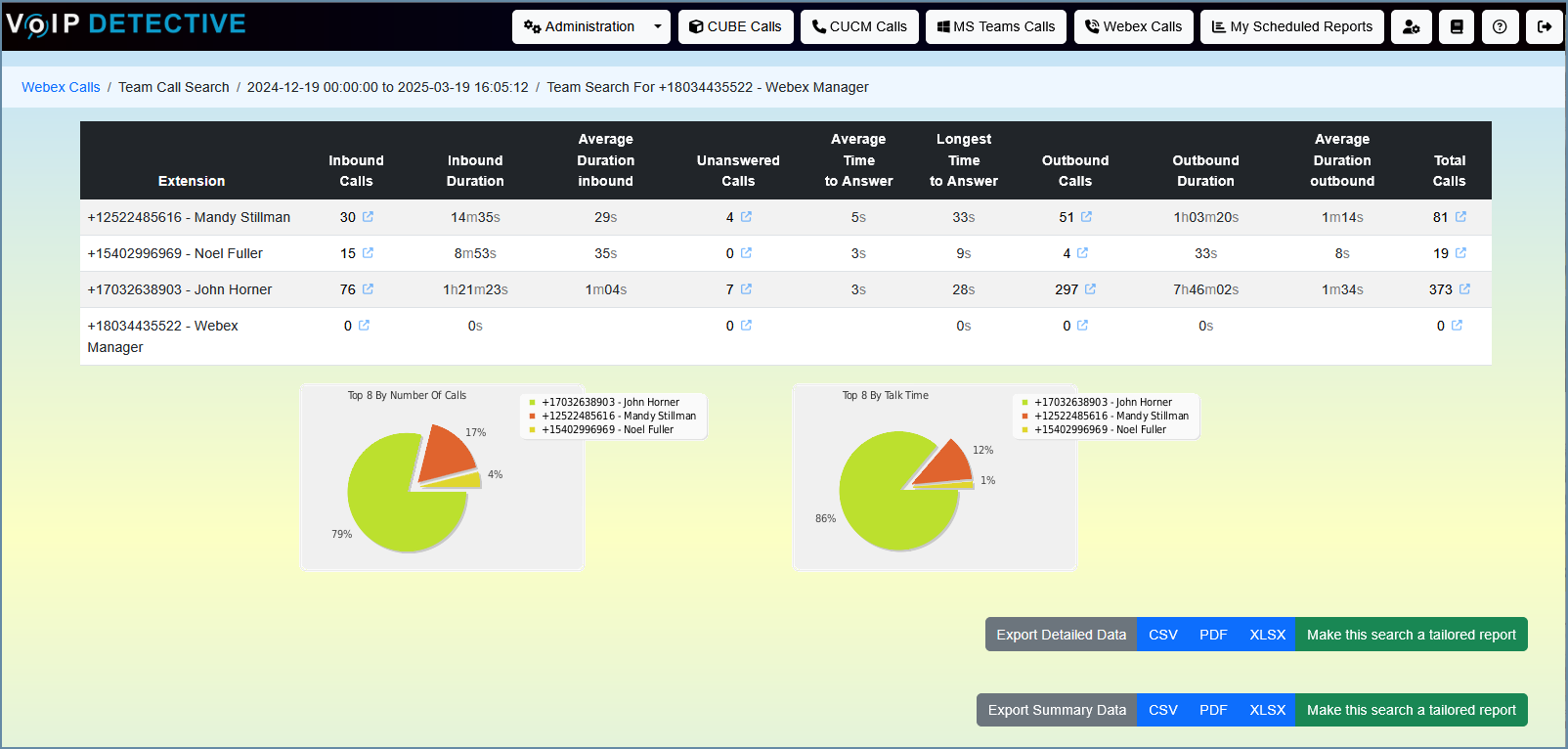Export summary data as CSV
The image size is (1568, 749).
[x=1163, y=710]
